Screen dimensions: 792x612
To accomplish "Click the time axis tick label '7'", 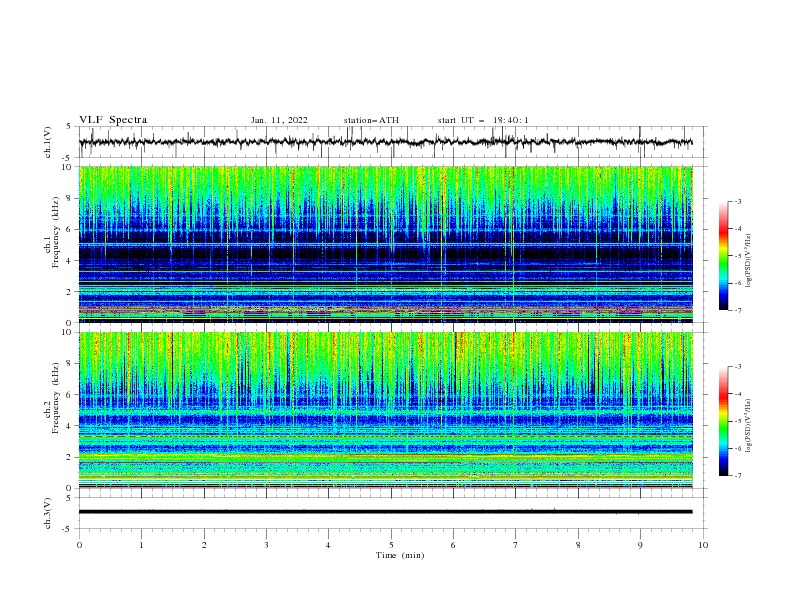I will point(516,545).
